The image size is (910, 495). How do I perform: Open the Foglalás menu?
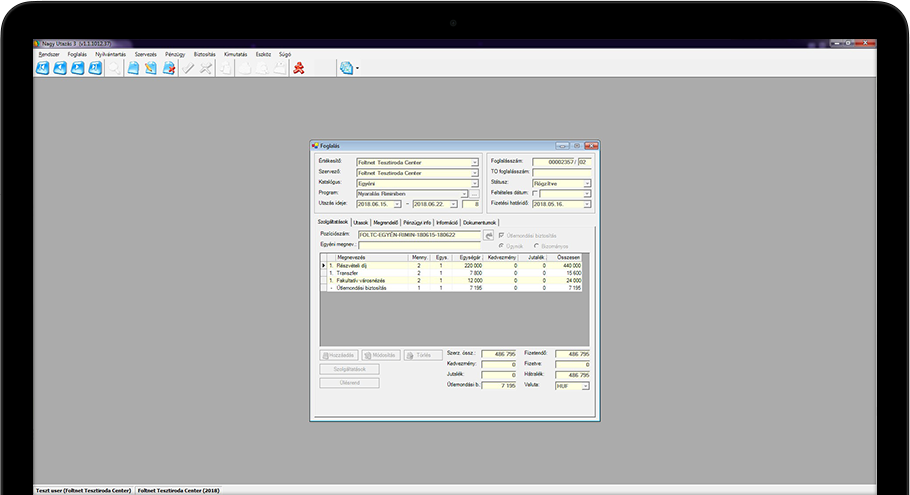coord(77,54)
